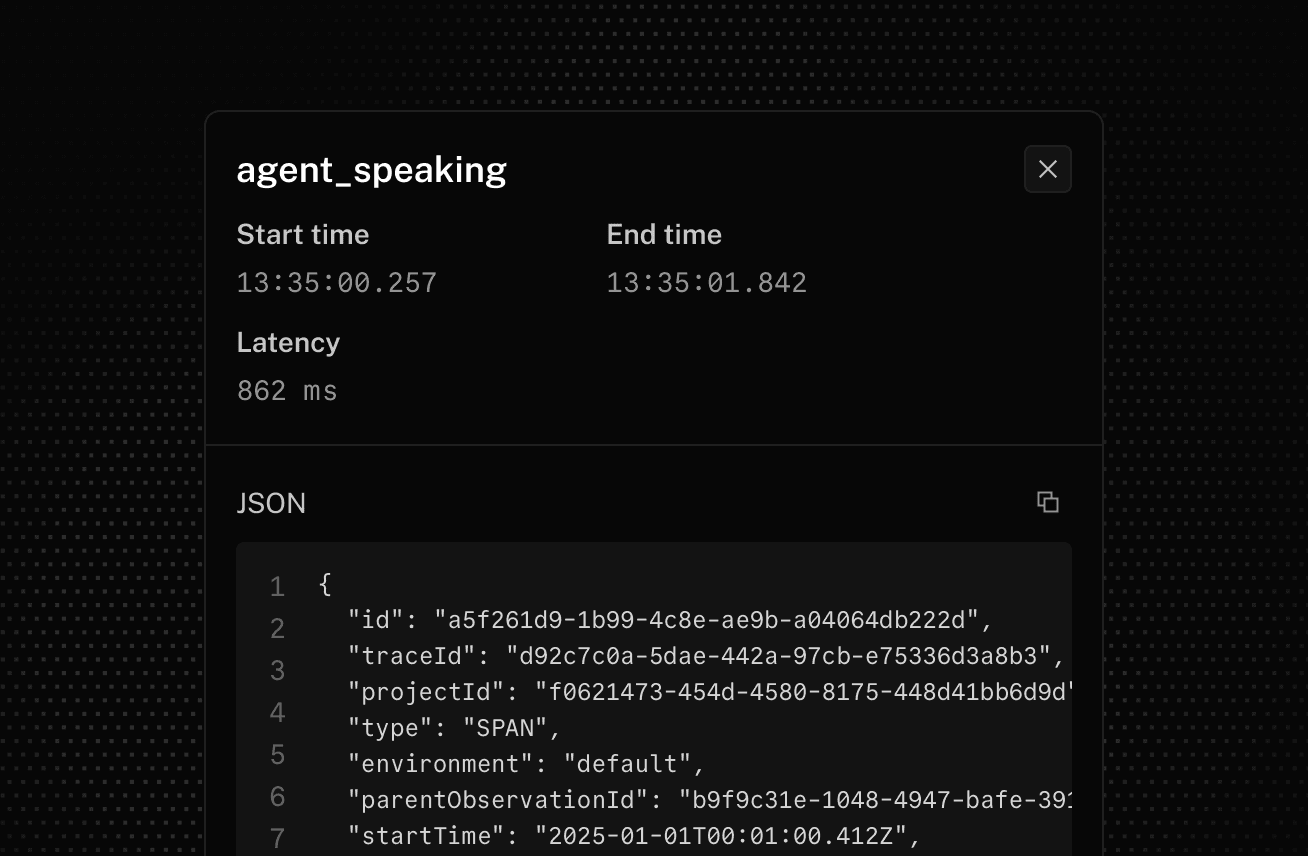1308x856 pixels.
Task: Click the opening brace on line 1
Action: point(323,583)
